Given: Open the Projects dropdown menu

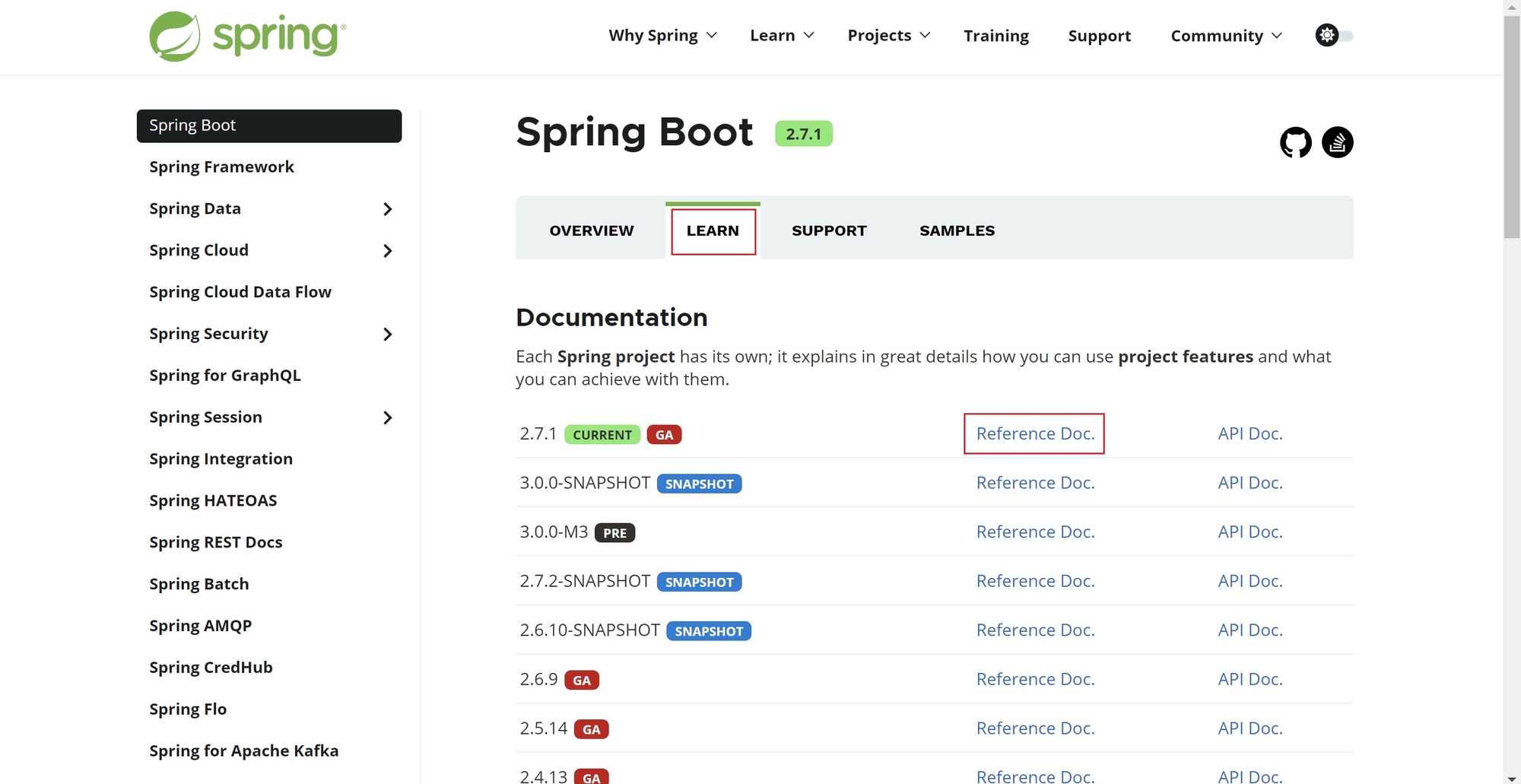Looking at the screenshot, I should tap(888, 36).
